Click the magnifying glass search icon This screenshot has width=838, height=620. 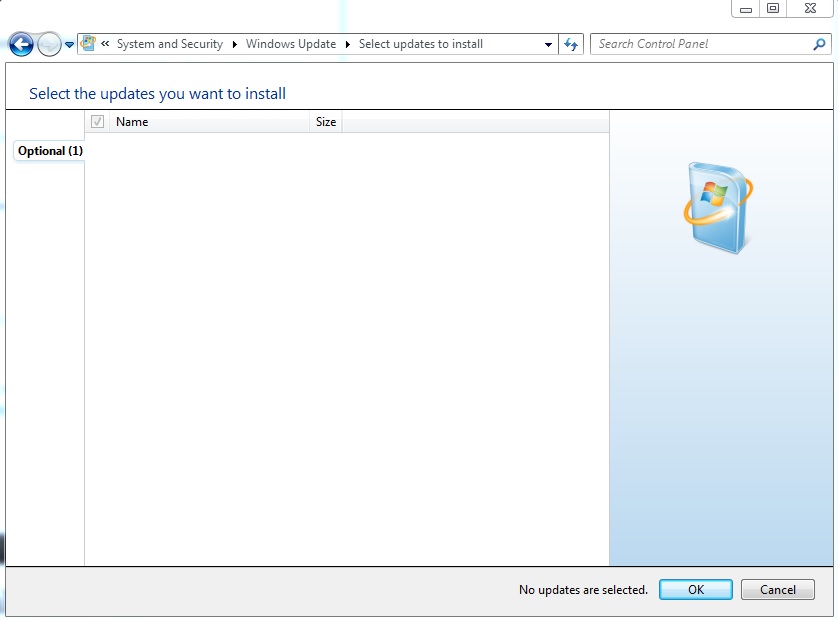[819, 44]
